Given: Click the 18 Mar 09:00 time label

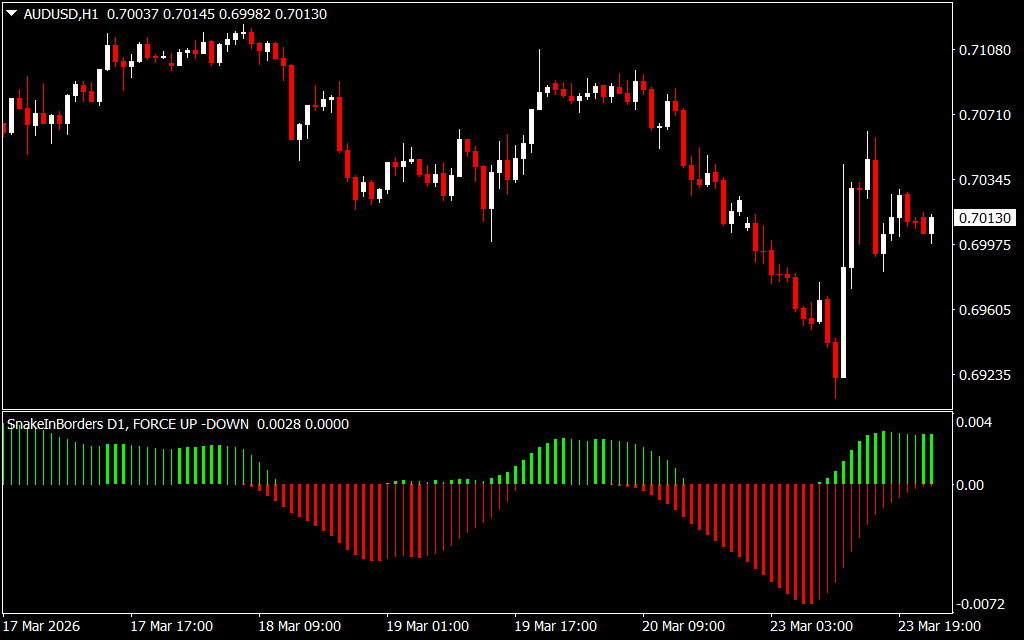Looking at the screenshot, I should coord(300,626).
